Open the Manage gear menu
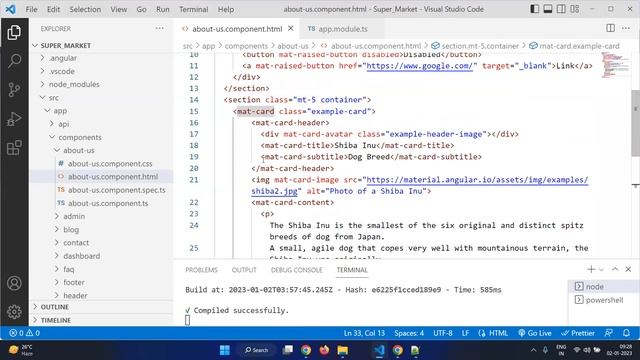This screenshot has height=360, width=640. (14, 311)
